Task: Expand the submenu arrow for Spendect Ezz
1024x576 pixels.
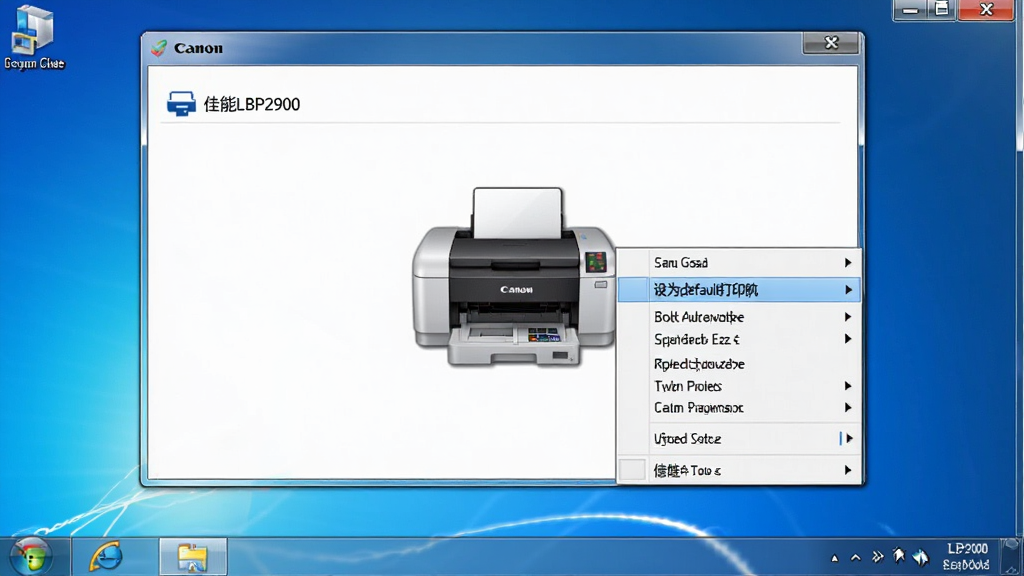Action: tap(848, 339)
